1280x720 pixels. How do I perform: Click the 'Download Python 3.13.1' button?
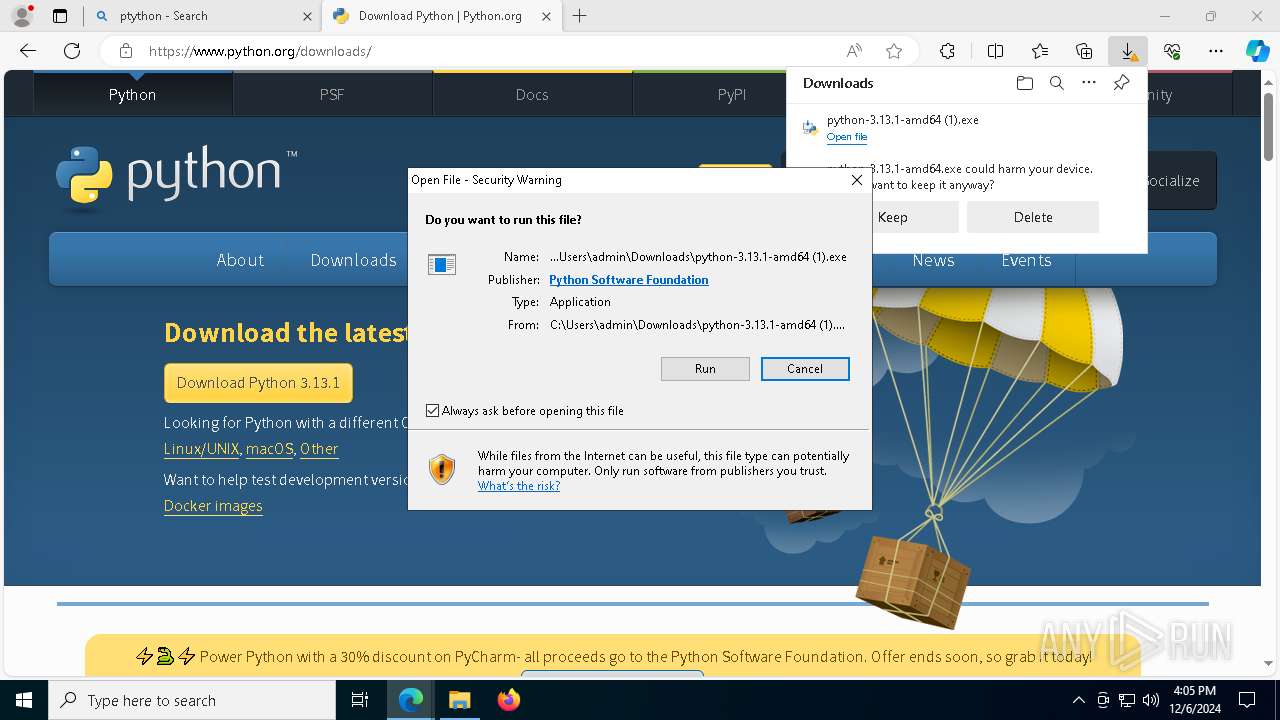[258, 383]
